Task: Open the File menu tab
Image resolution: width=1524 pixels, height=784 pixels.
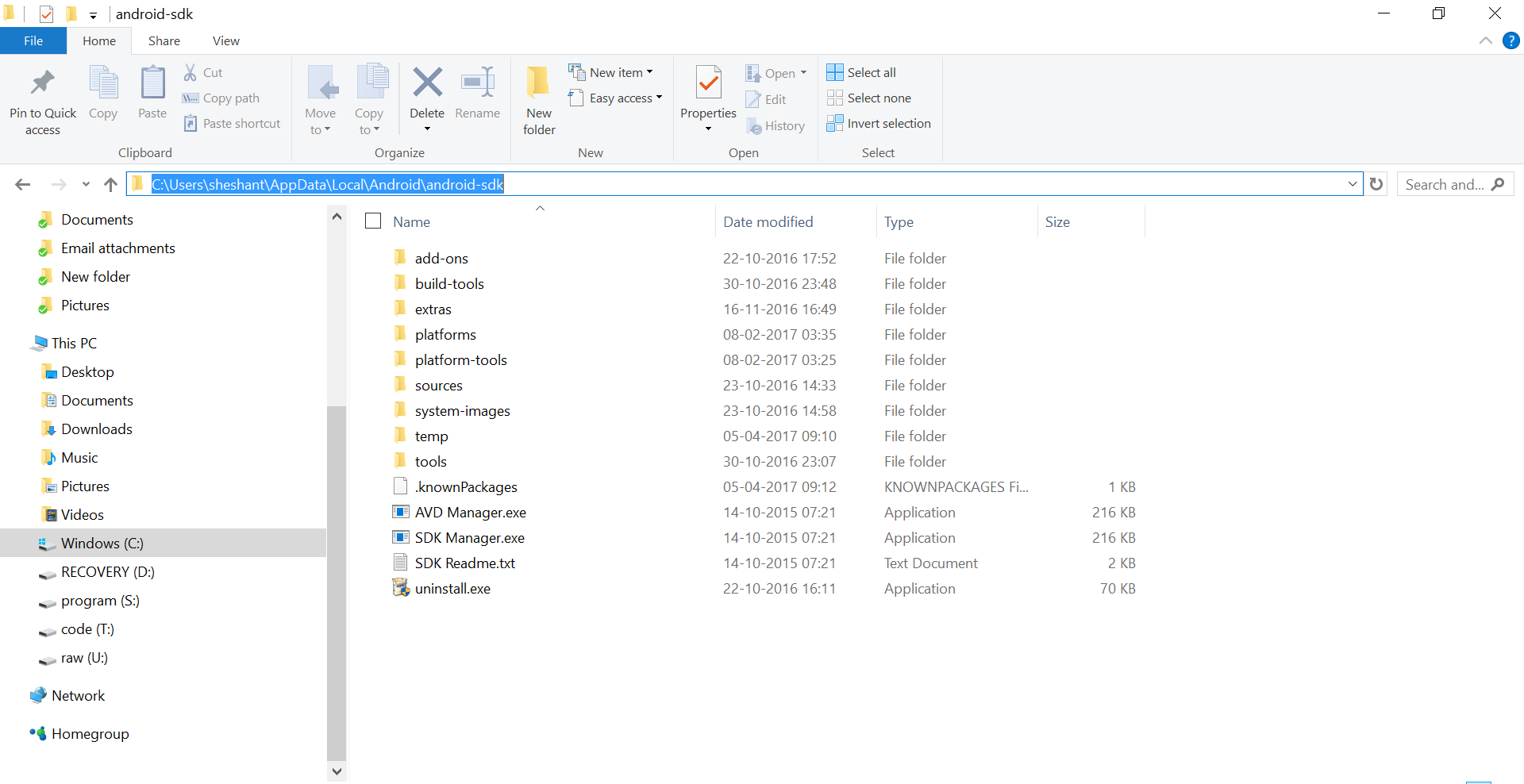Action: (x=33, y=41)
